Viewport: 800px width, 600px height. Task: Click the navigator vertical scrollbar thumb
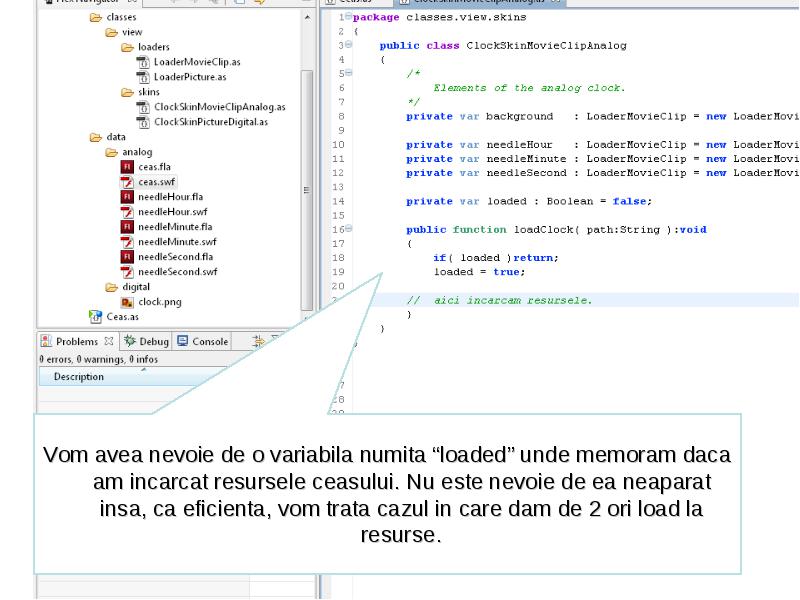pos(307,190)
